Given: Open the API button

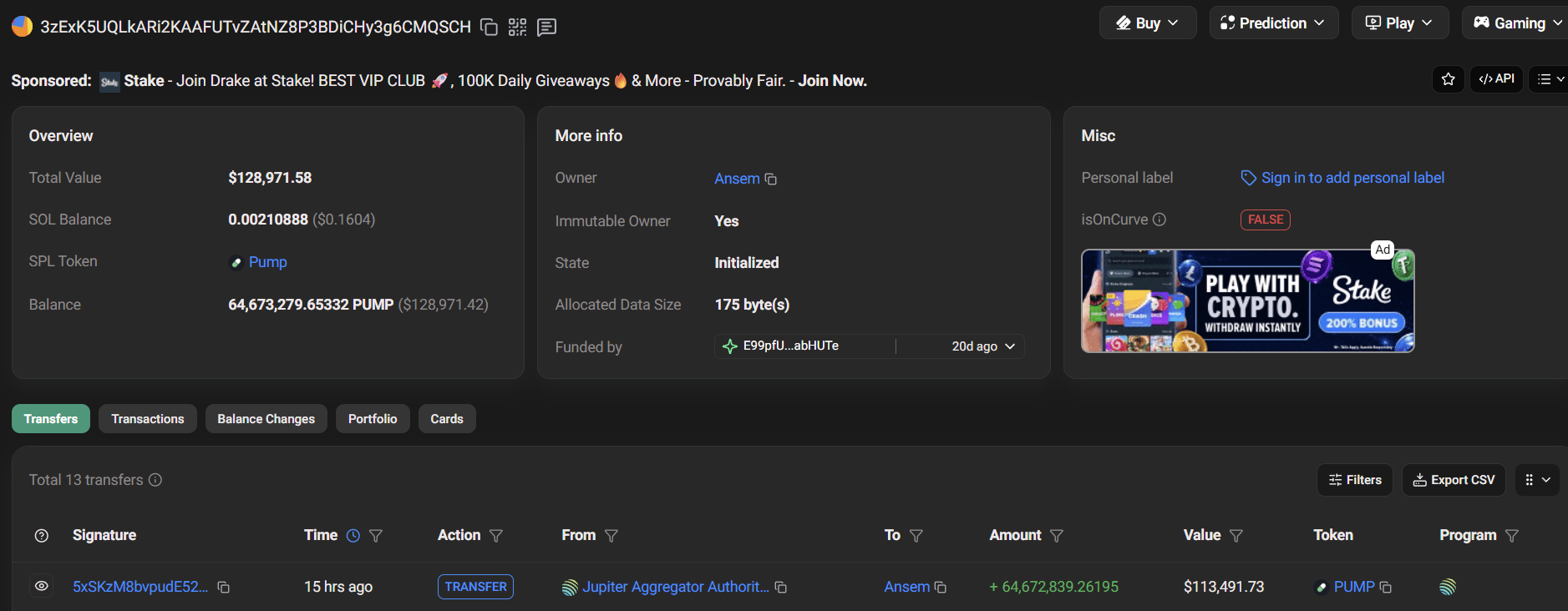Looking at the screenshot, I should point(1496,79).
